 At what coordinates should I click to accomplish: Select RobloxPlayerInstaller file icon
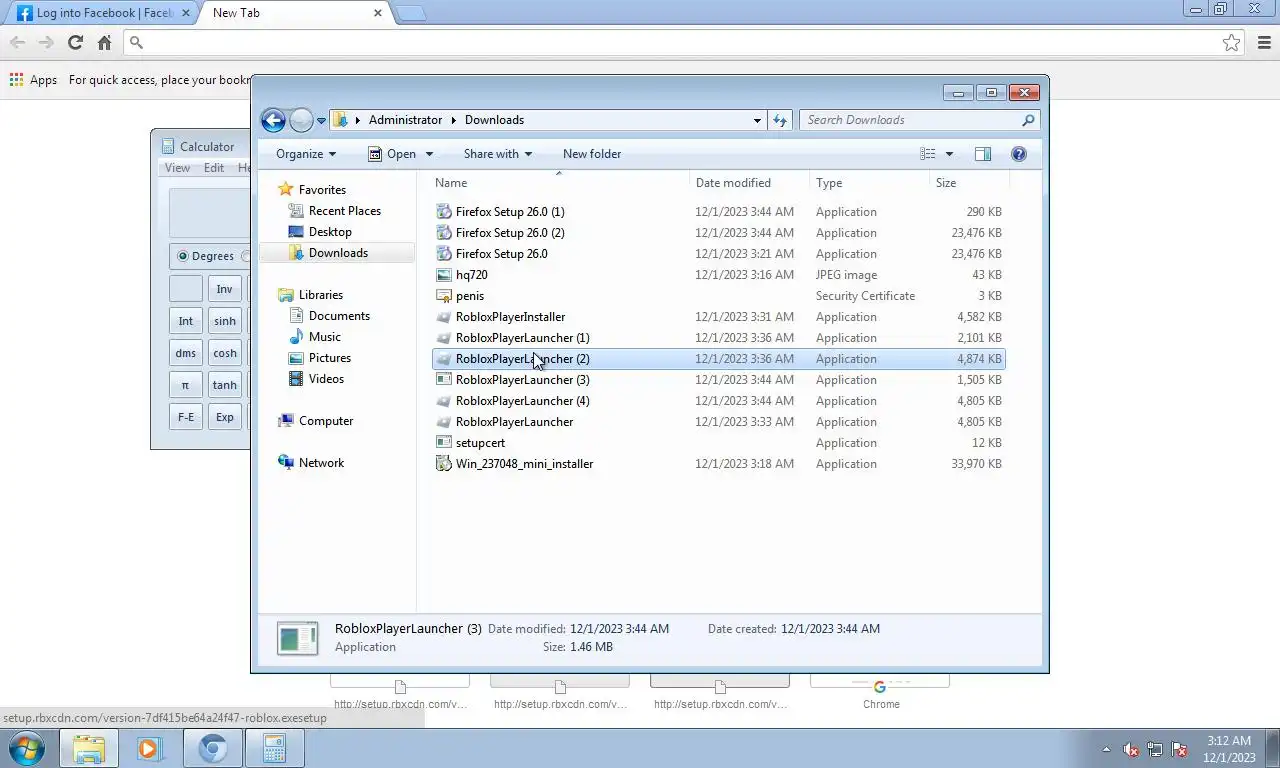[444, 317]
